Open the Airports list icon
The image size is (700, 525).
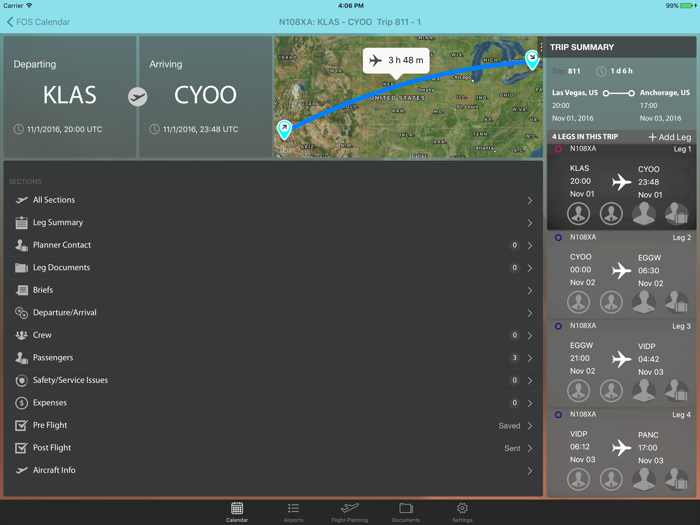[x=293, y=509]
